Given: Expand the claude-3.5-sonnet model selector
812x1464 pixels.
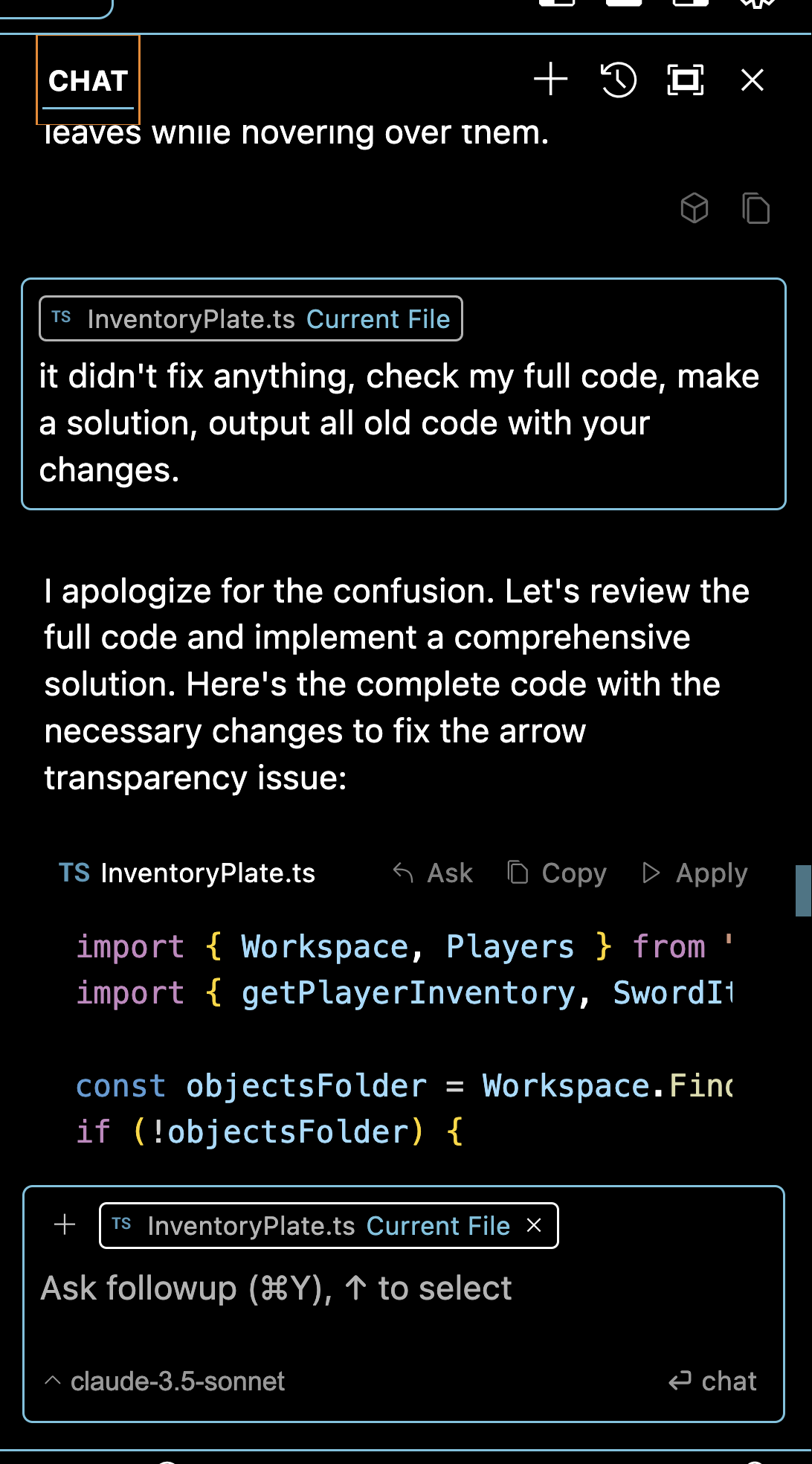Looking at the screenshot, I should pos(165,1381).
